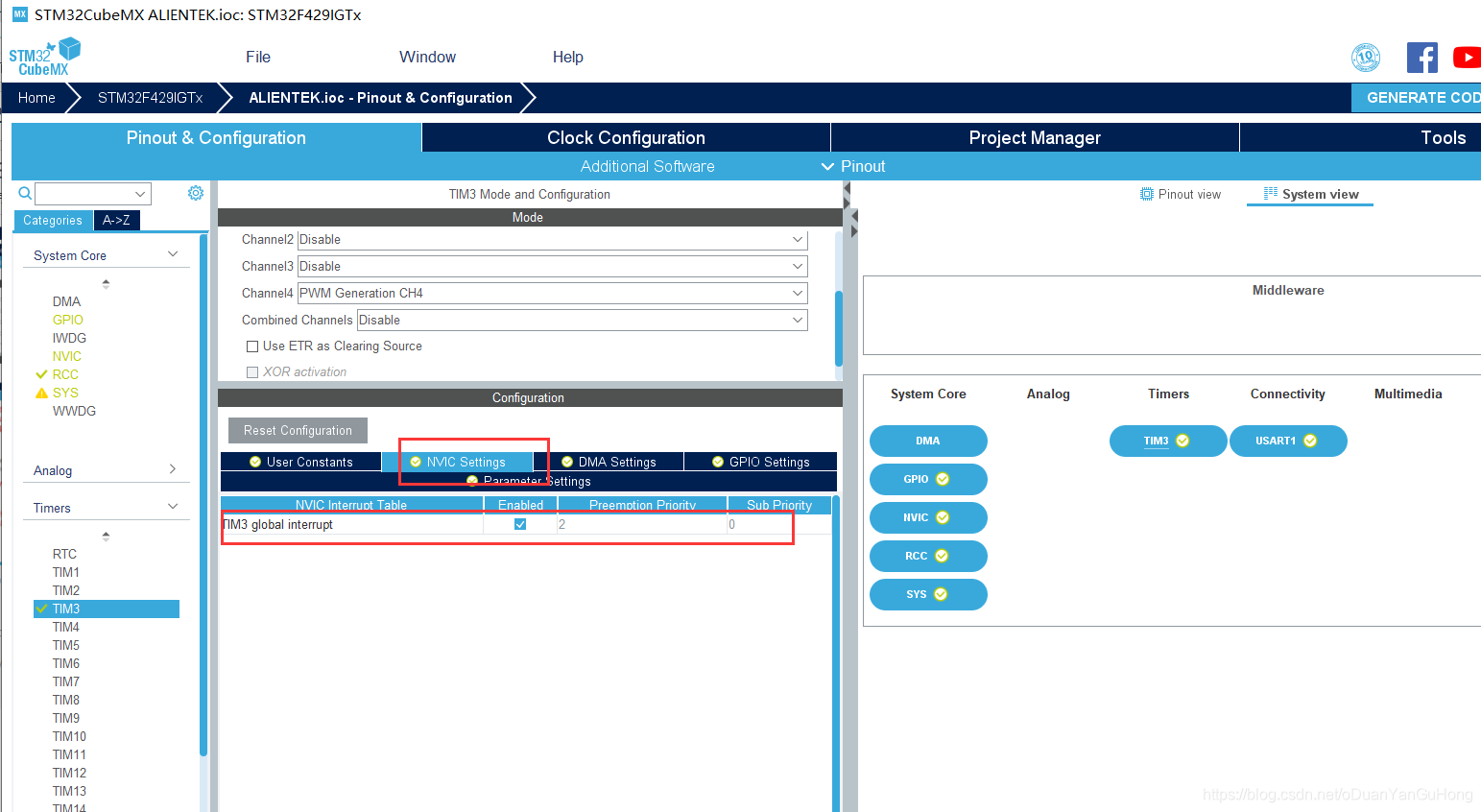The width and height of the screenshot is (1481, 812).
Task: Click Reset Configuration button
Action: (298, 430)
